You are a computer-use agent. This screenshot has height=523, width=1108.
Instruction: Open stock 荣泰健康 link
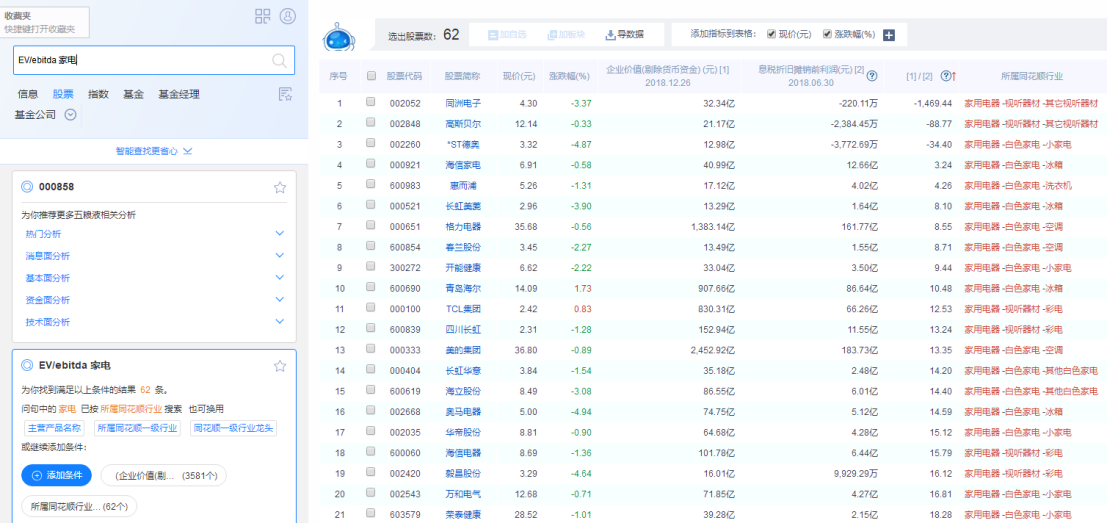pyautogui.click(x=463, y=514)
